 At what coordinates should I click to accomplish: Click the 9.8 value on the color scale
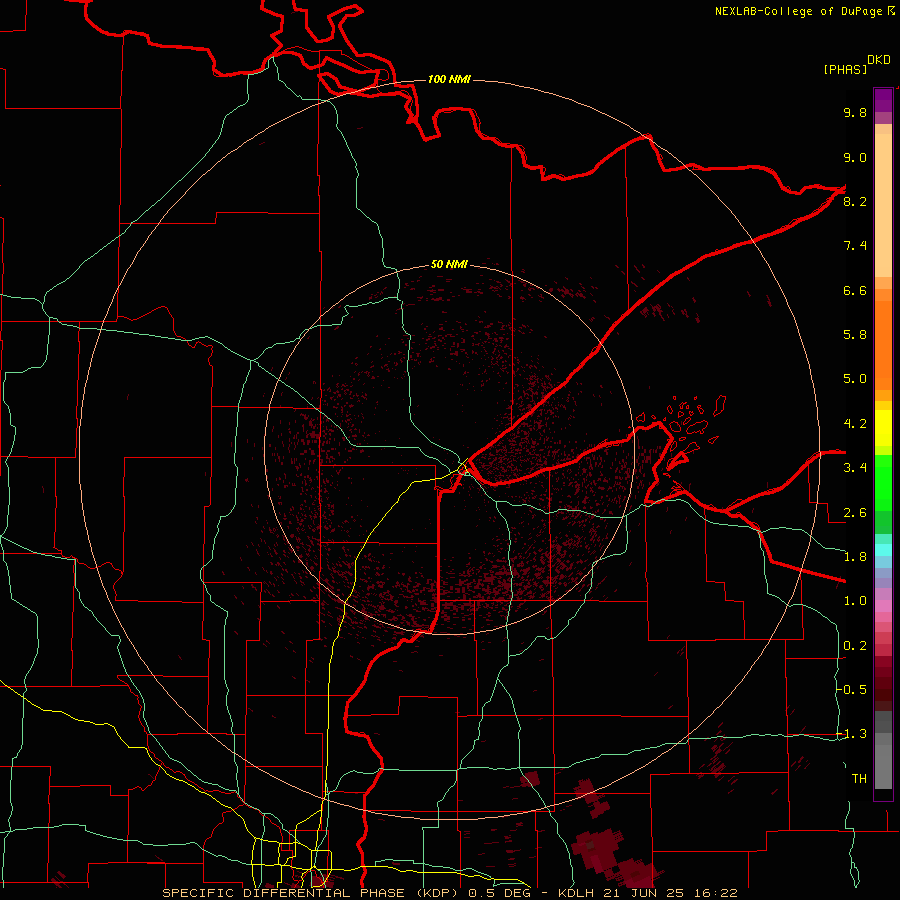click(855, 112)
